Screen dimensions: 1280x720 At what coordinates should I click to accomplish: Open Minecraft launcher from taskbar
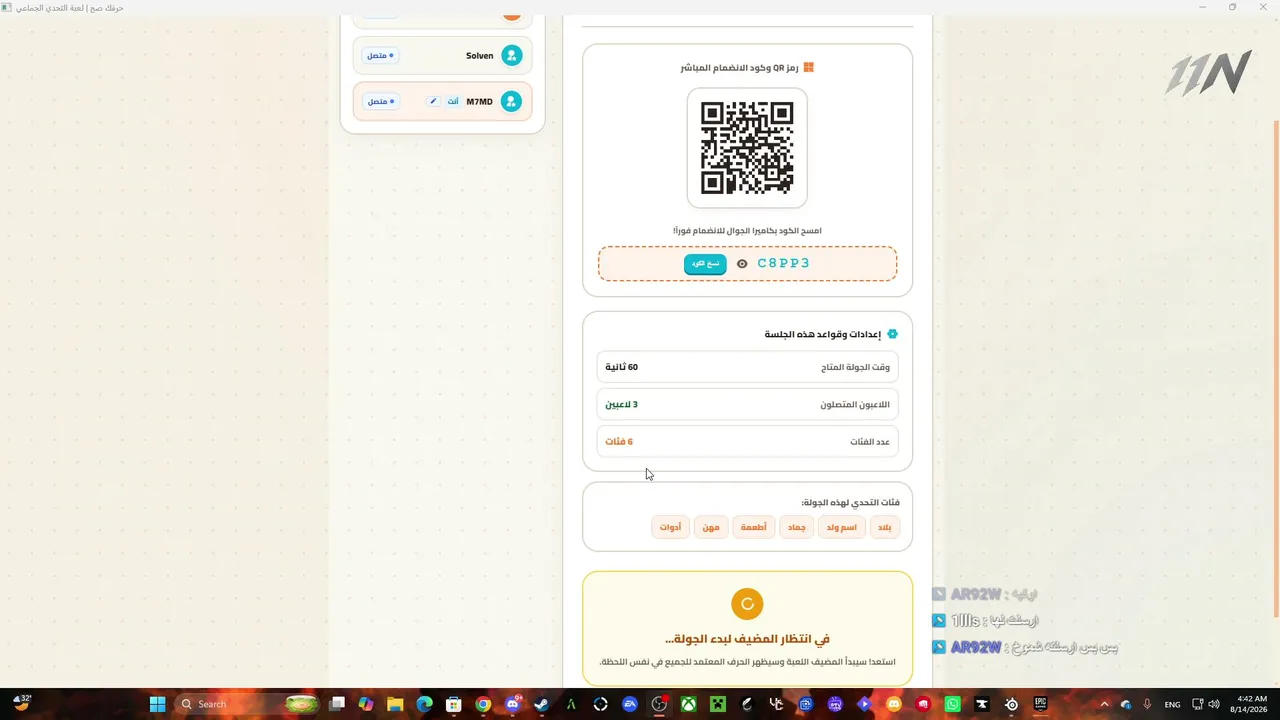718,704
